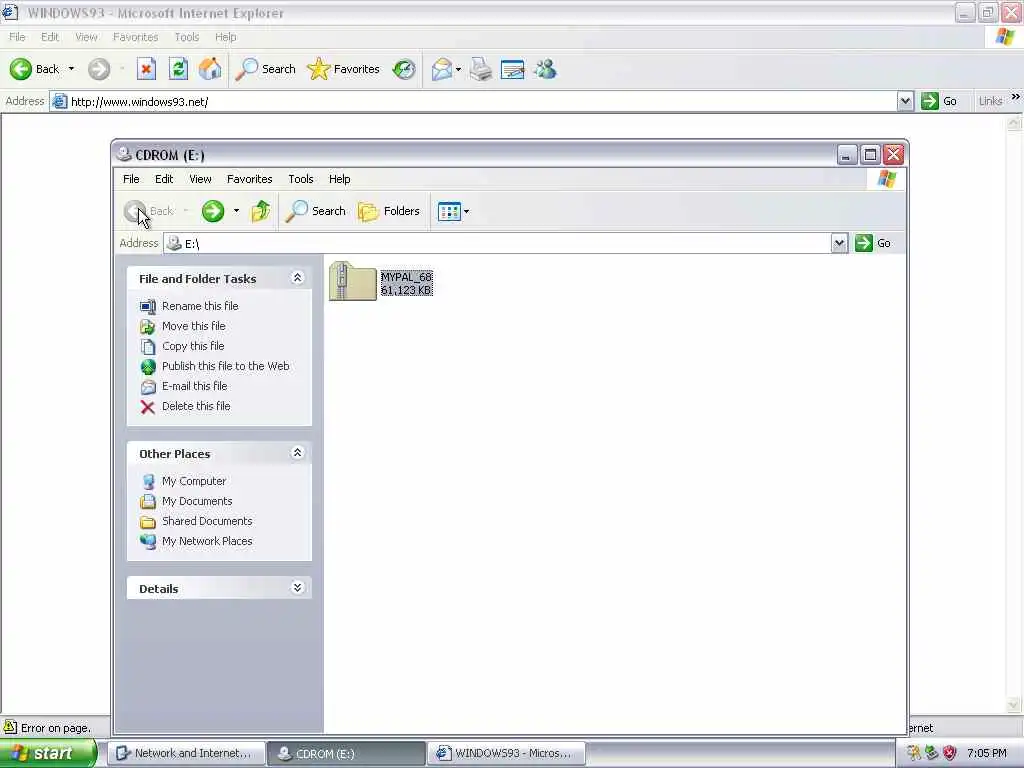This screenshot has height=768, width=1024.
Task: Click the tray clock showing 7:05 PM
Action: [987, 753]
